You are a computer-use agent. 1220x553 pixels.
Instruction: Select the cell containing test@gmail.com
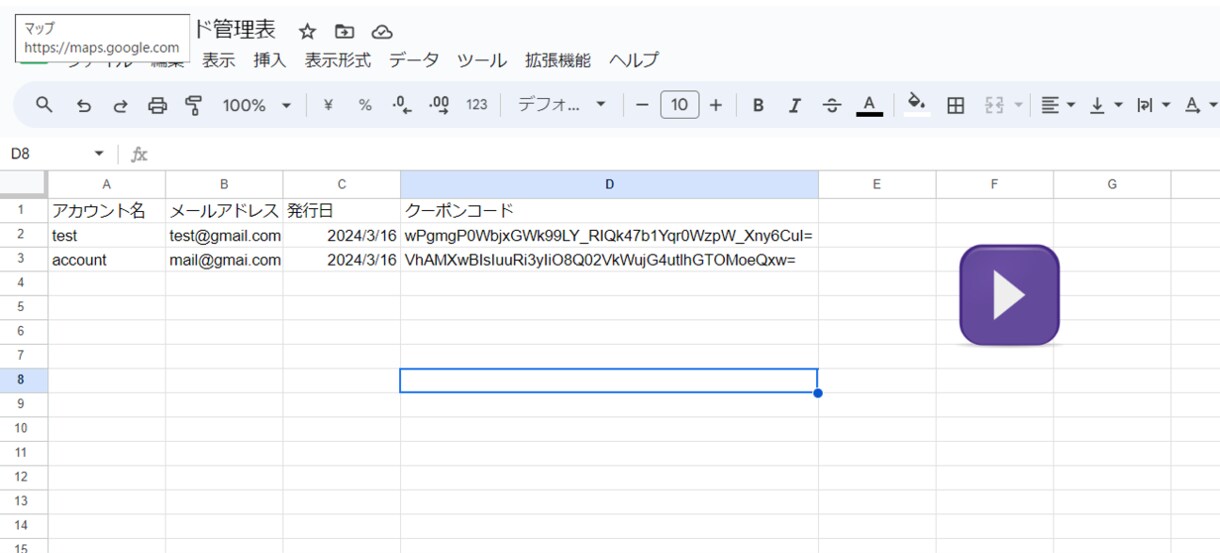[224, 236]
